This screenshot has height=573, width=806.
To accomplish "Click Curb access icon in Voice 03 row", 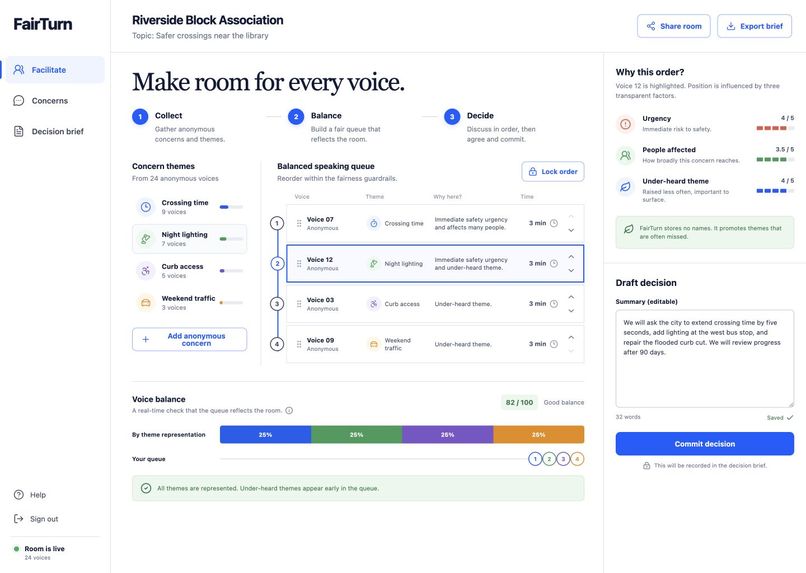I will [374, 304].
